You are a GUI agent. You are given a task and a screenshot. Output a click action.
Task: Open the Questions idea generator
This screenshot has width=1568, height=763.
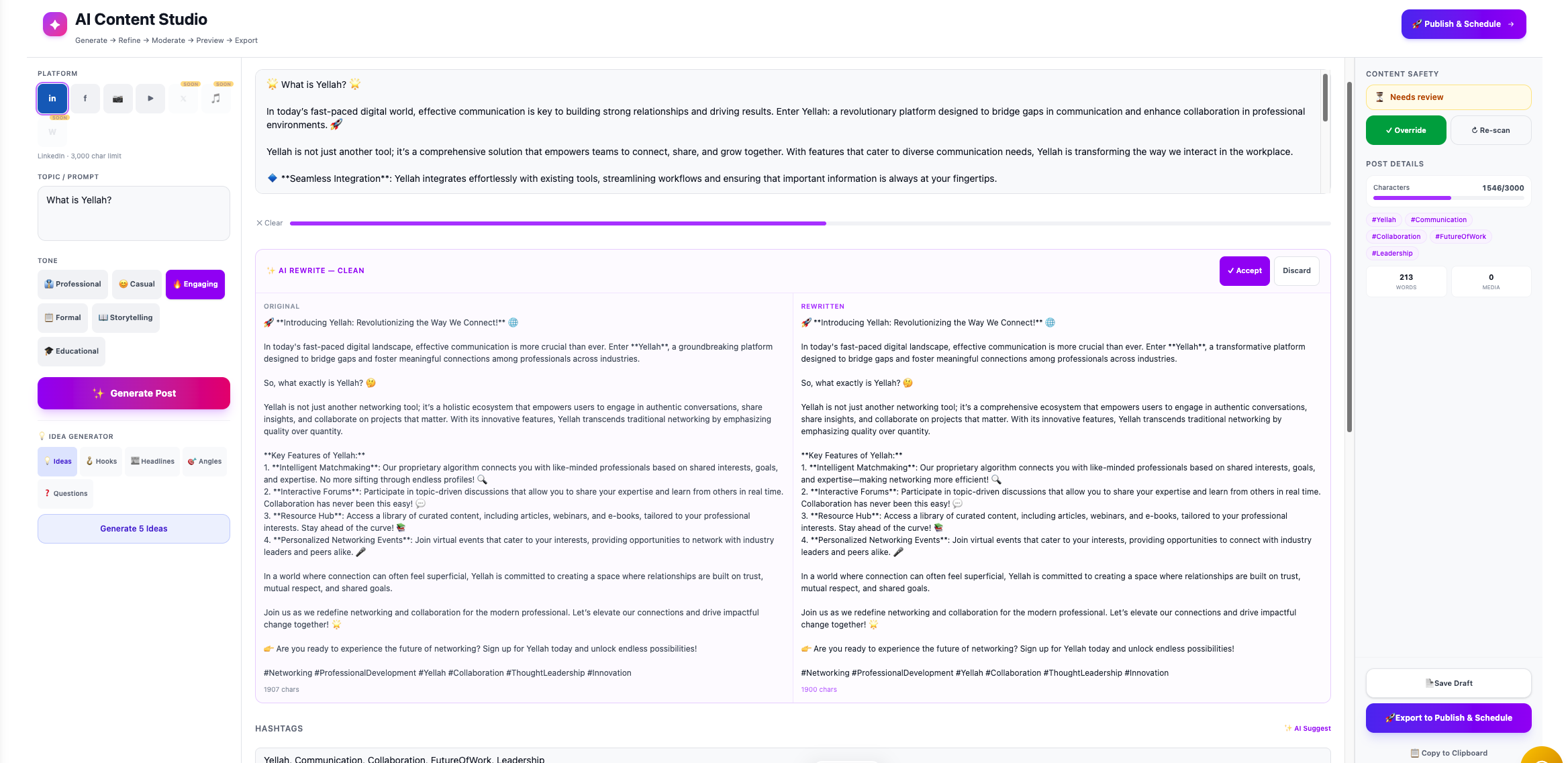click(65, 493)
